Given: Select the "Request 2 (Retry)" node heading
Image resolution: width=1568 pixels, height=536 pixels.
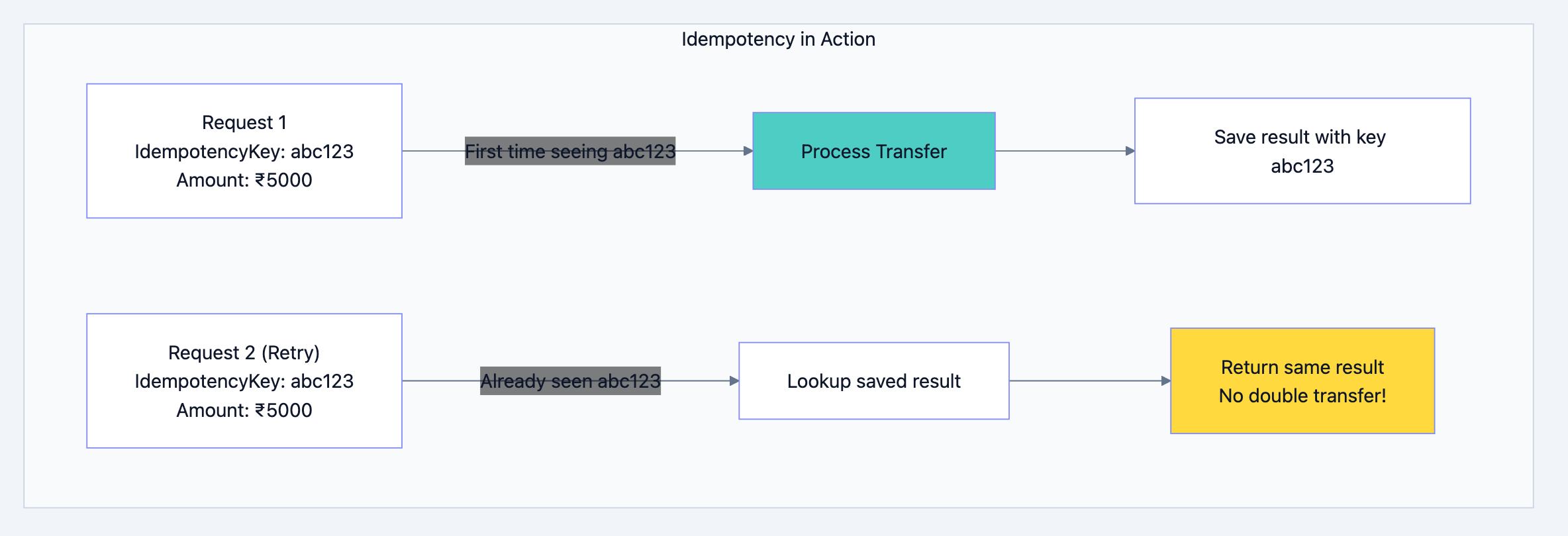Looking at the screenshot, I should click(x=244, y=353).
